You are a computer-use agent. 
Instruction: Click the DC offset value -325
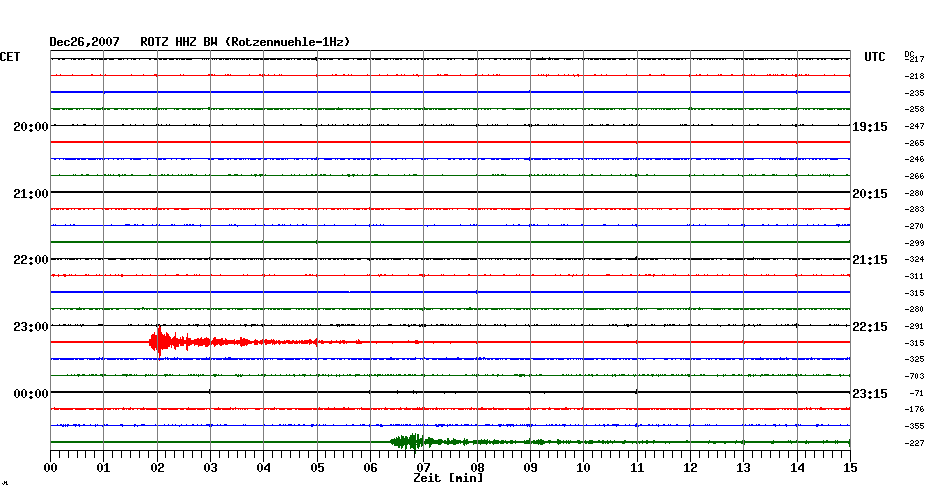(914, 359)
